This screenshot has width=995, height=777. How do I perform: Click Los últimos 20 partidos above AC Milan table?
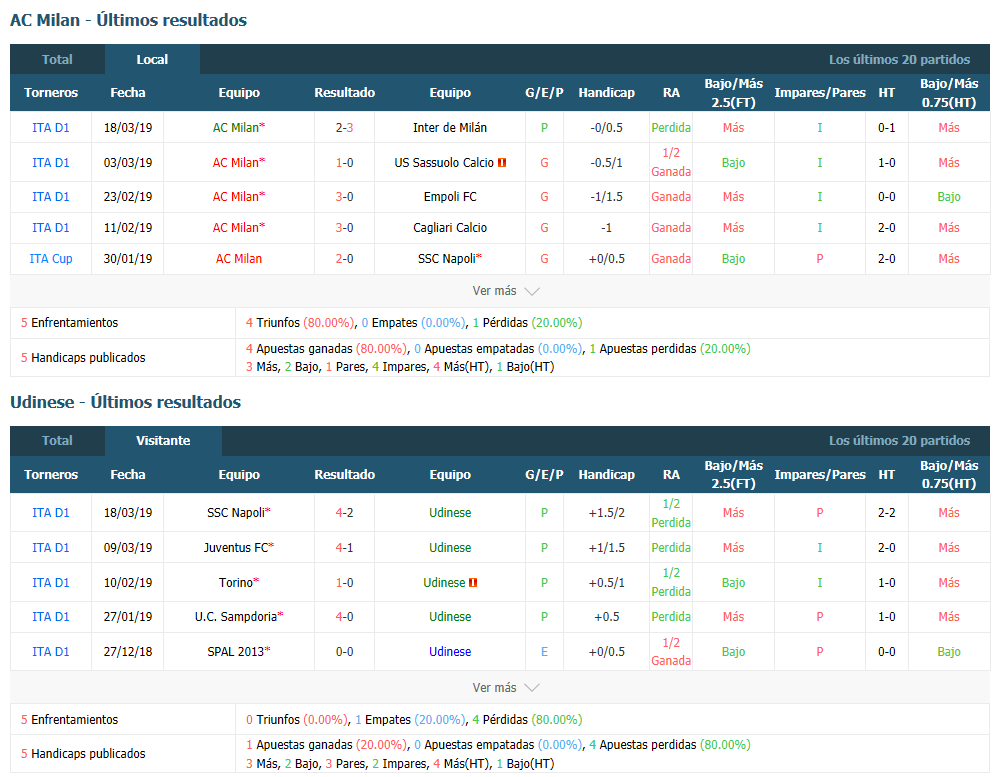[899, 60]
